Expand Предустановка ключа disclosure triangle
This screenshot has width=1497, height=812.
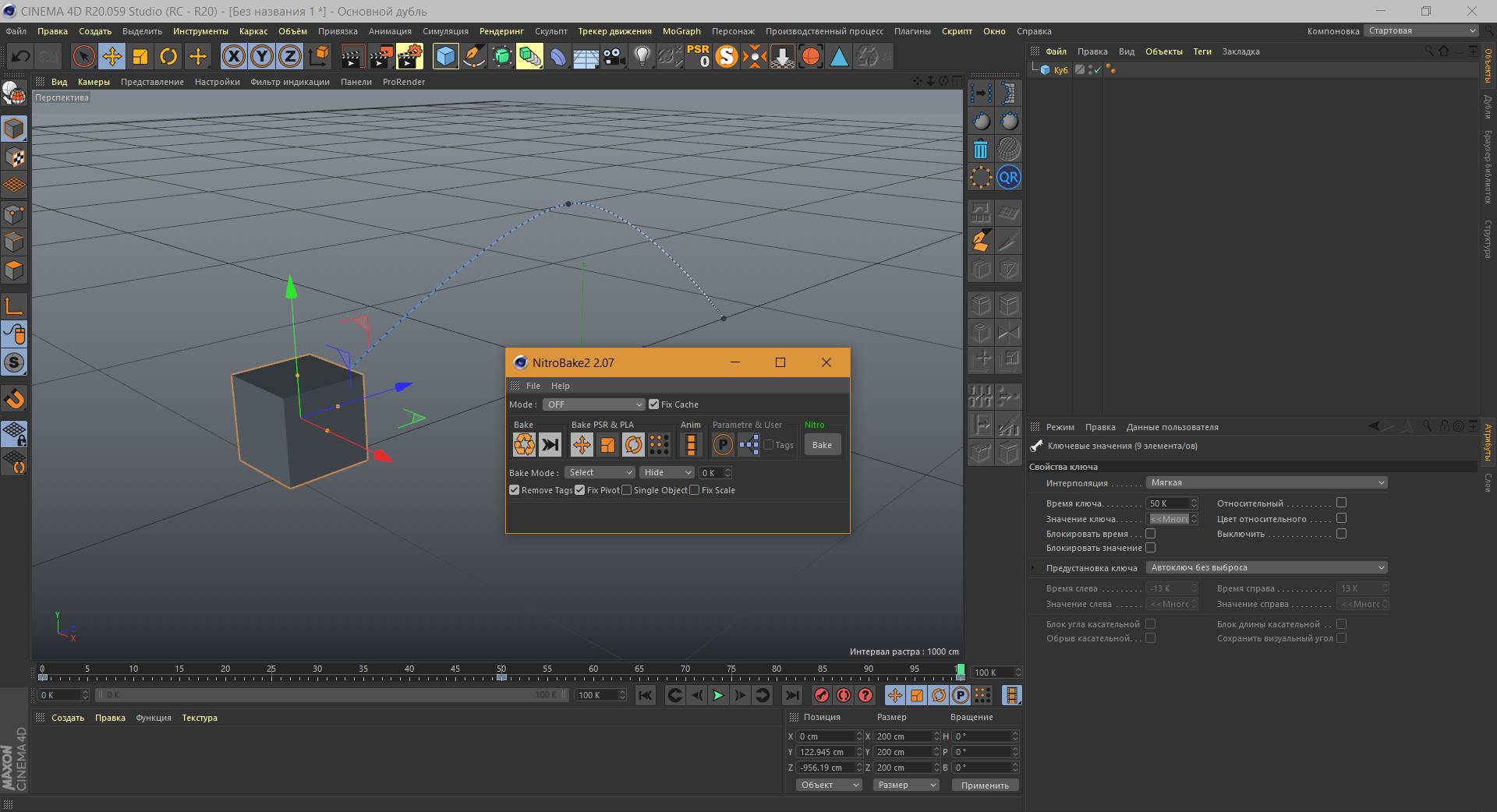pos(1035,568)
